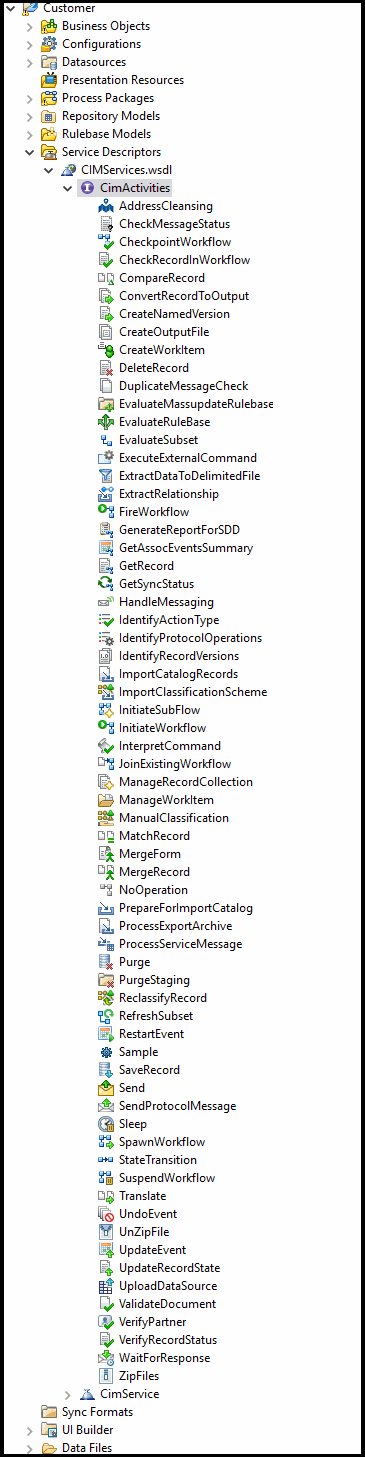The width and height of the screenshot is (365, 1457).
Task: Click the Sample gear icon
Action: (106, 1052)
